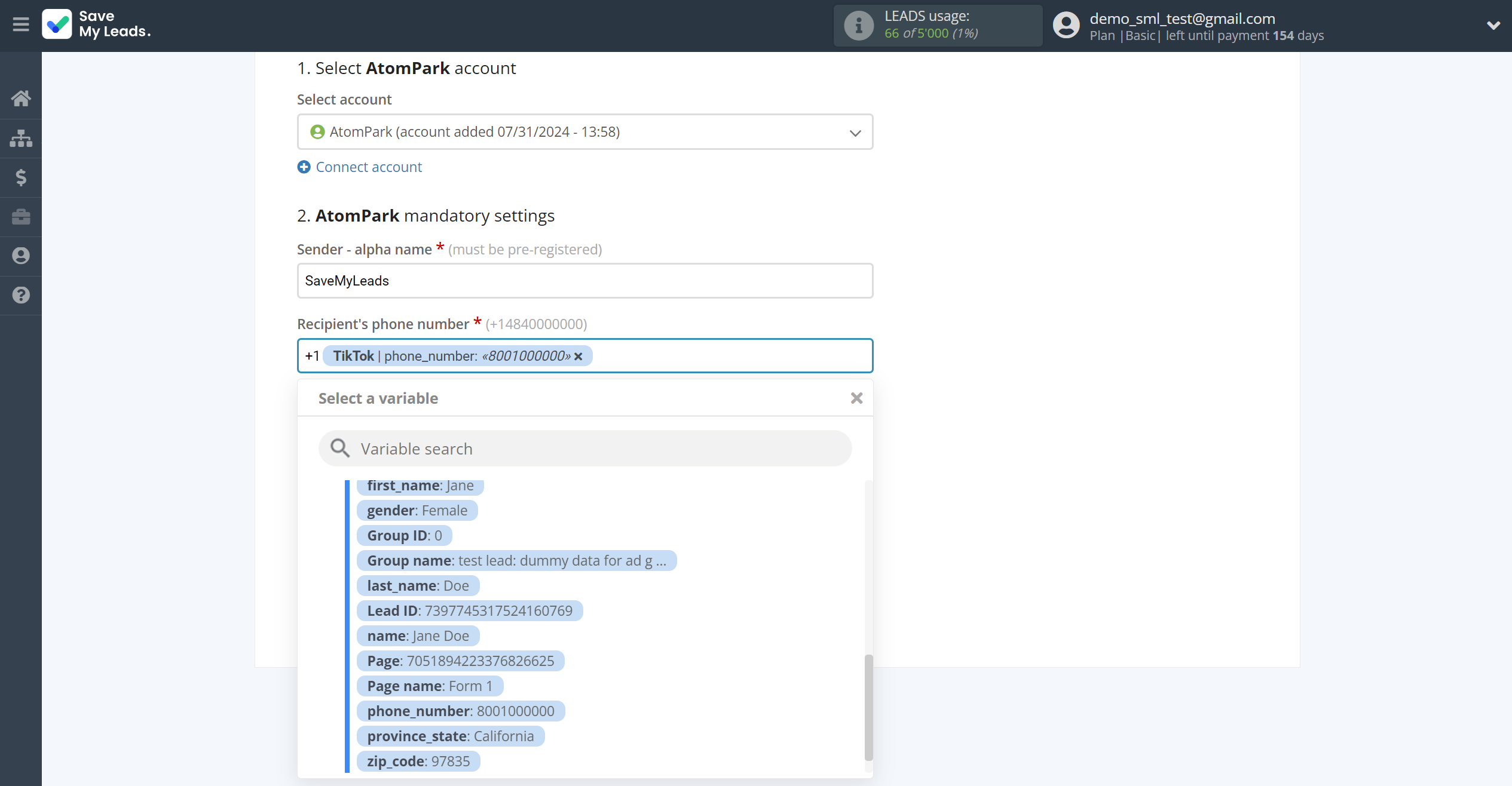Viewport: 1512px width, 786px height.
Task: Open the hamburger menu
Action: (x=21, y=24)
